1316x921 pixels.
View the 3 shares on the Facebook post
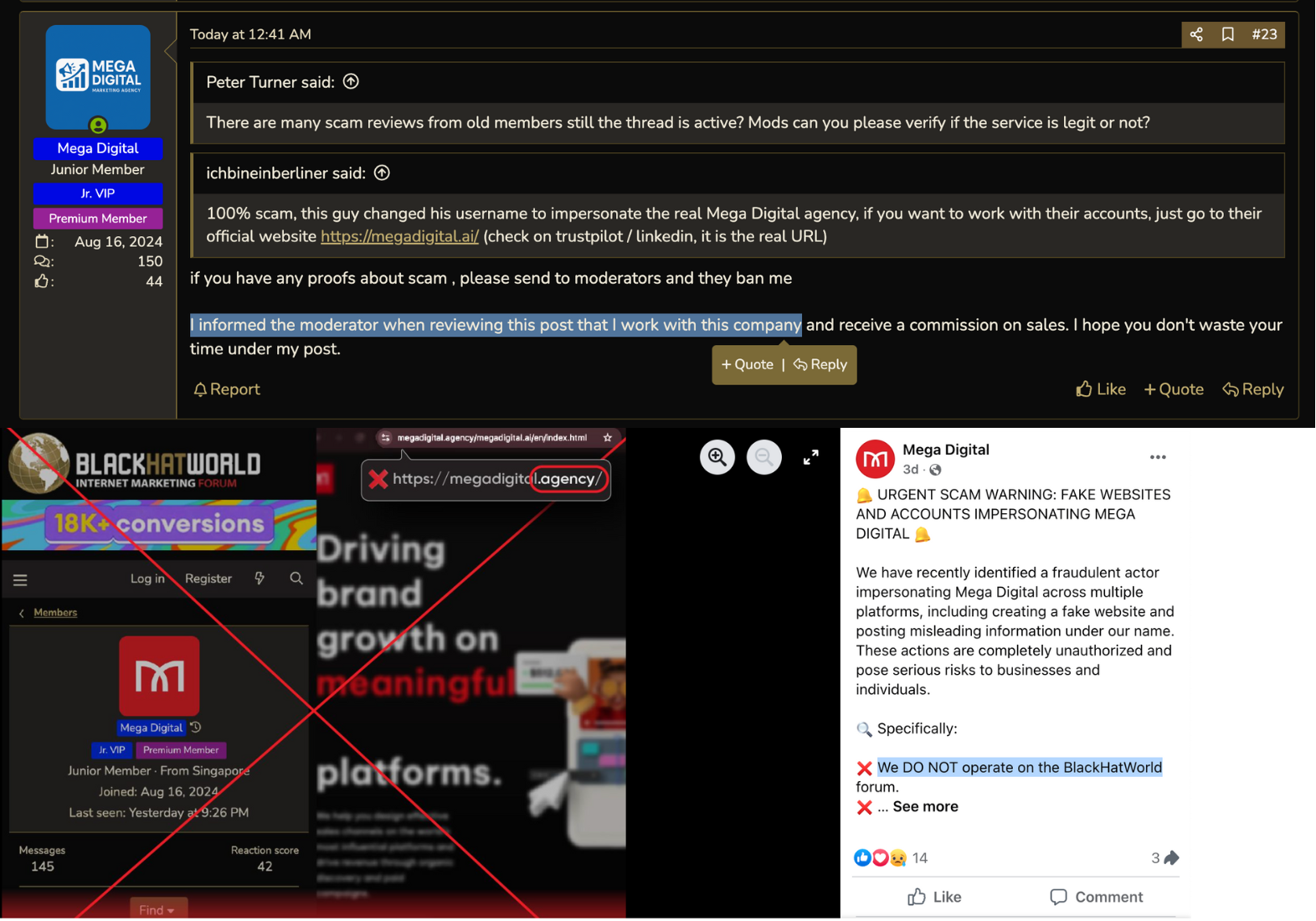pos(1164,858)
